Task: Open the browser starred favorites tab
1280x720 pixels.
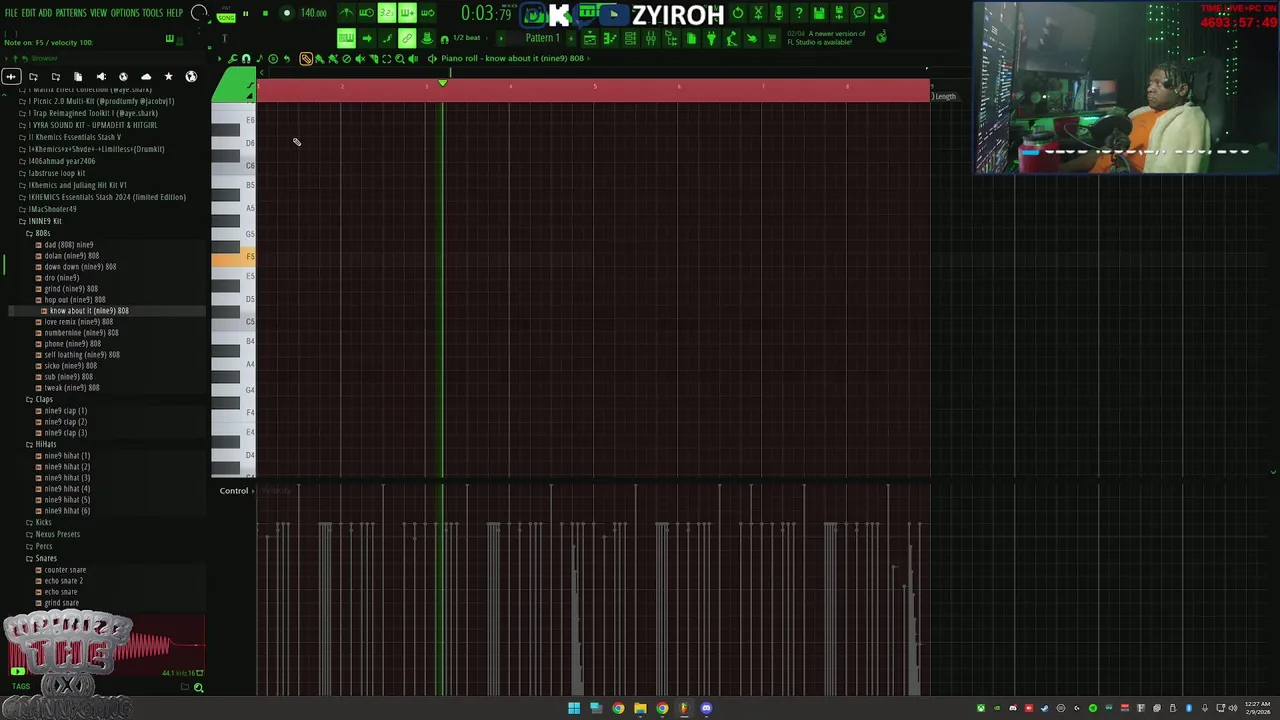Action: click(168, 77)
